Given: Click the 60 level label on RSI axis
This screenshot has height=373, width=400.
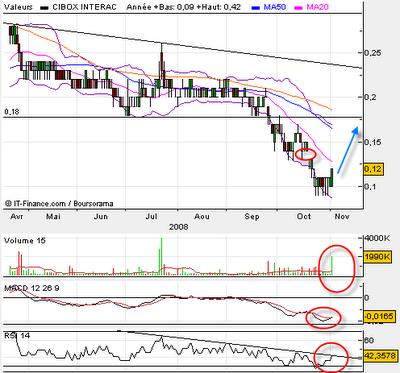Looking at the screenshot, I should (369, 340).
